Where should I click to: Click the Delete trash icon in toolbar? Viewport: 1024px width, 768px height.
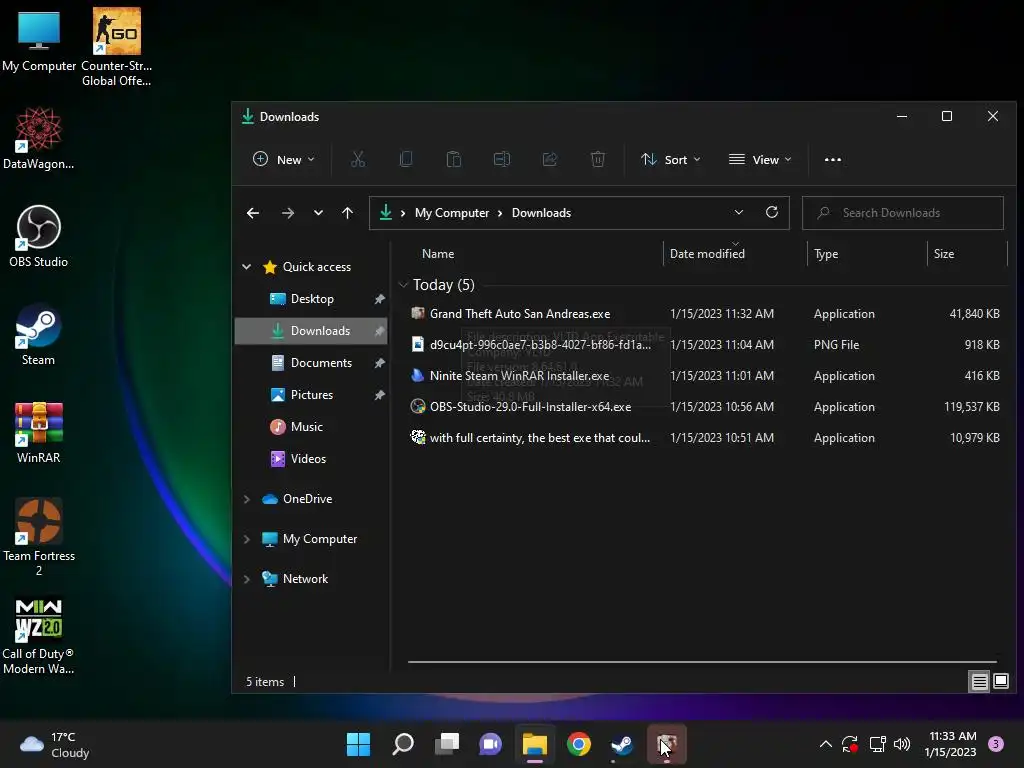tap(598, 159)
